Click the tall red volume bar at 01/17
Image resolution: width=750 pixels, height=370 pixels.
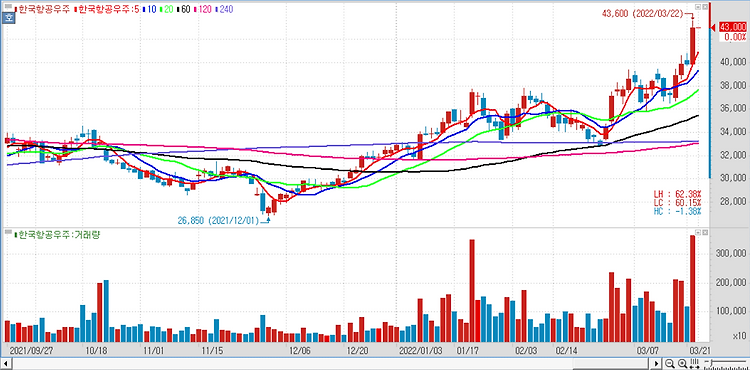click(x=472, y=291)
